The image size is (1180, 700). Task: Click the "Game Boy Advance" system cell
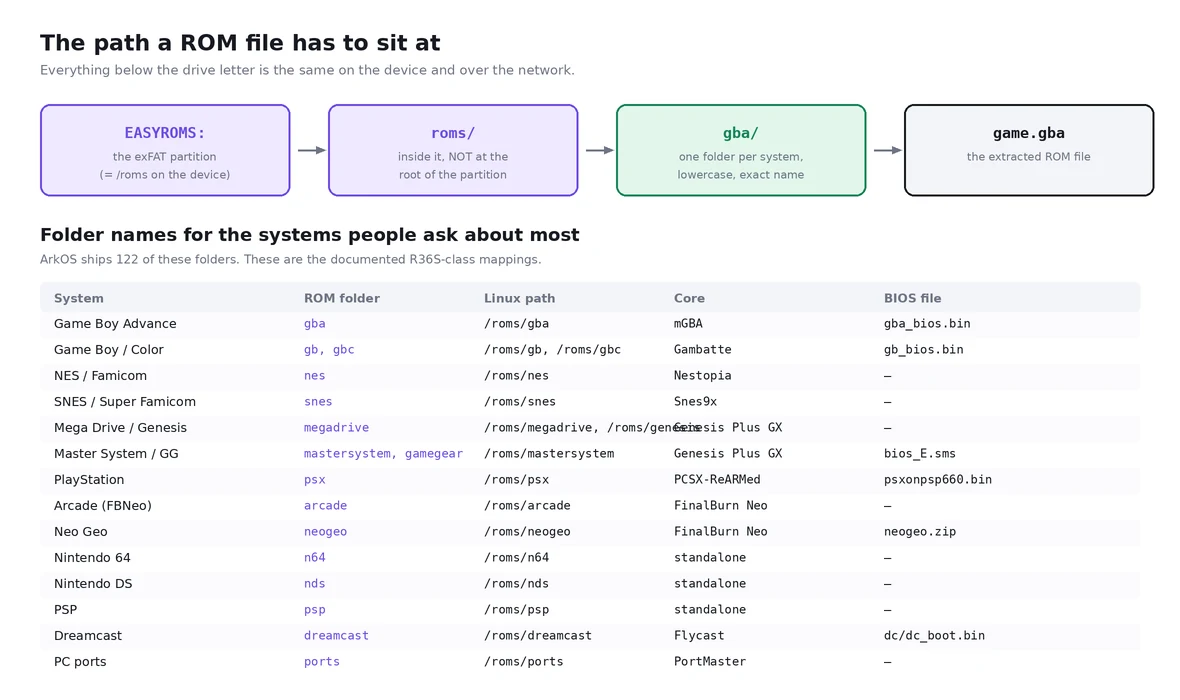(115, 324)
